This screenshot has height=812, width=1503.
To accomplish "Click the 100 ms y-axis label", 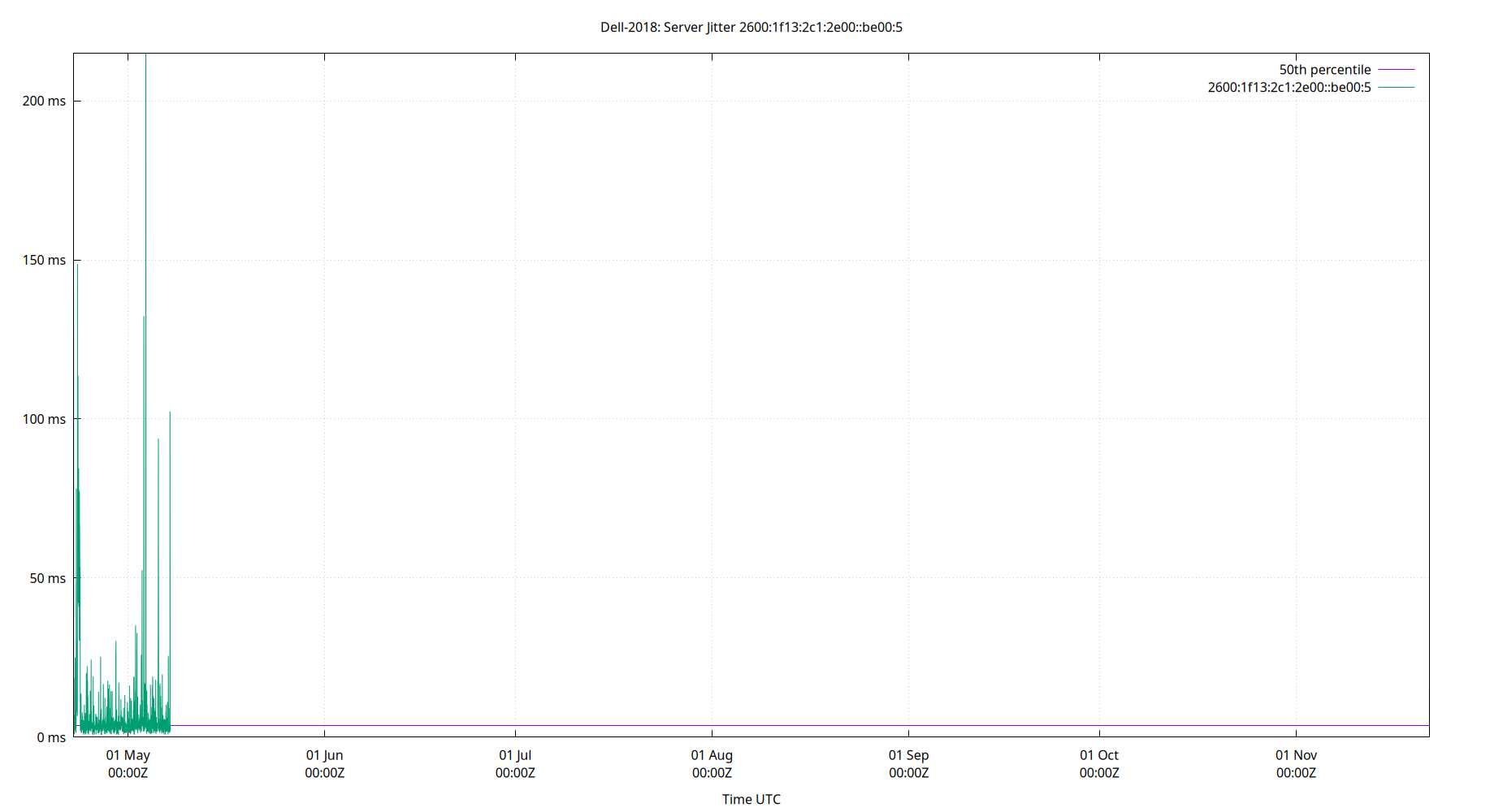I will 45,419.
